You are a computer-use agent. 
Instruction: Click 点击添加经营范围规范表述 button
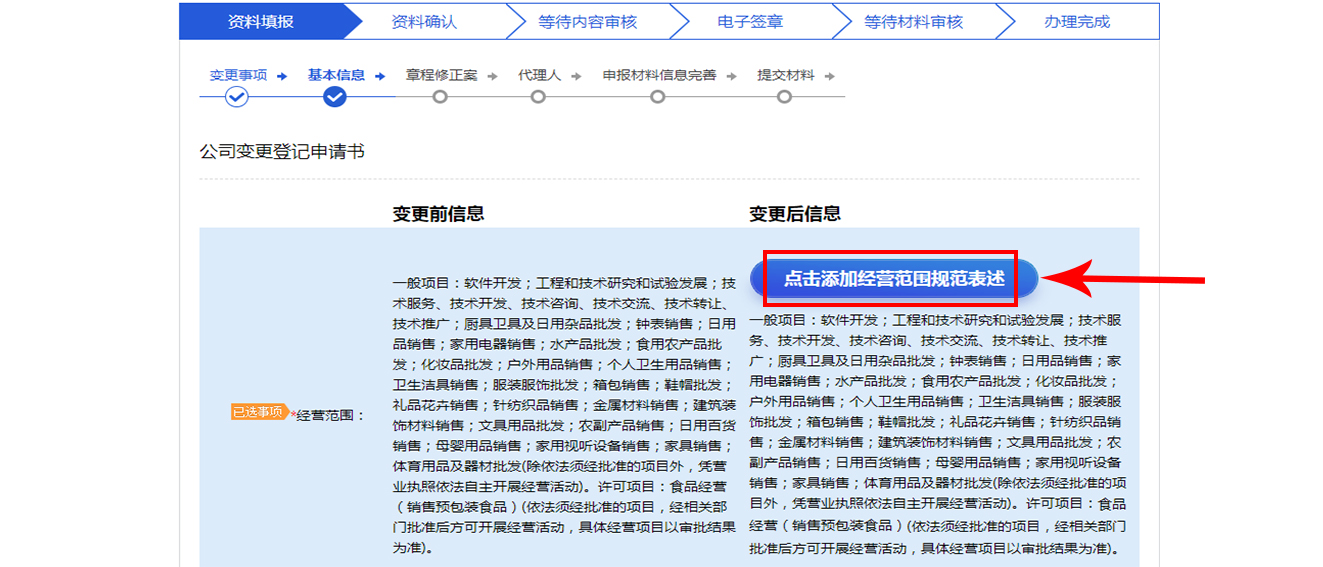pyautogui.click(x=893, y=278)
